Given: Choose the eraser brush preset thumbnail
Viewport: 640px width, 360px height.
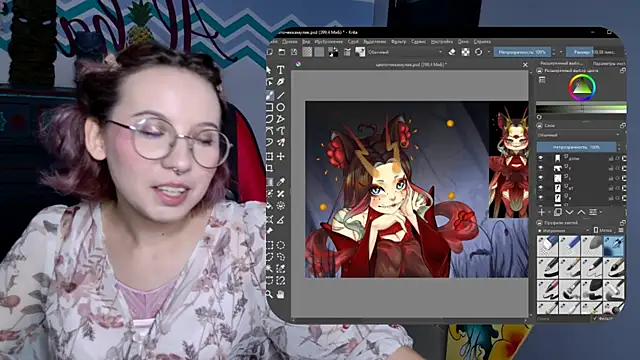Looking at the screenshot, I should point(547,246).
